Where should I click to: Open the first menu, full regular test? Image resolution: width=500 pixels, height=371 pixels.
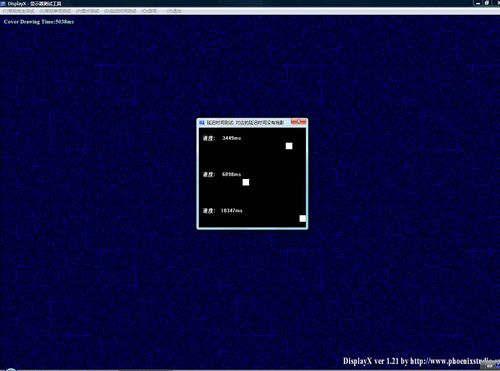19,11
